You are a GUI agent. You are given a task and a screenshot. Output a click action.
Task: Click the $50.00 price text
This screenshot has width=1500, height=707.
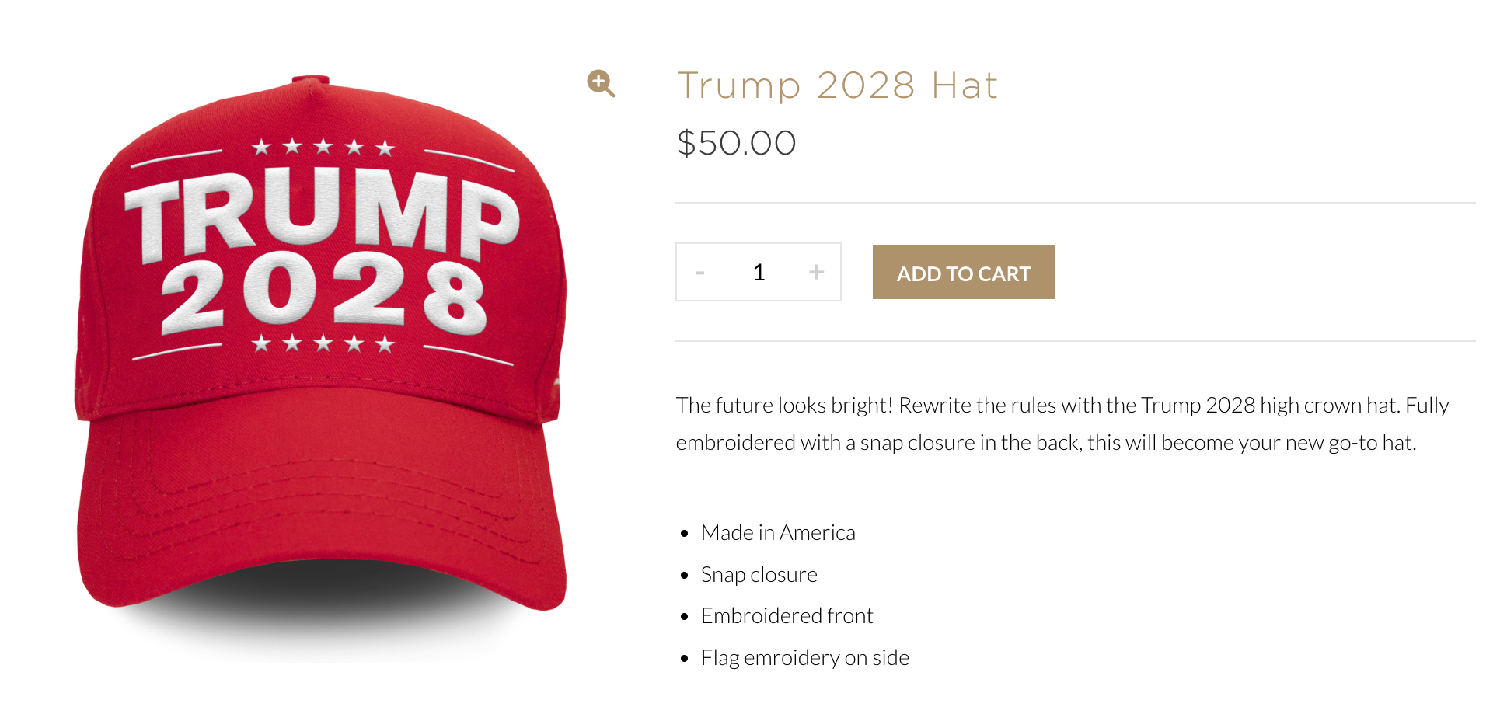point(736,144)
